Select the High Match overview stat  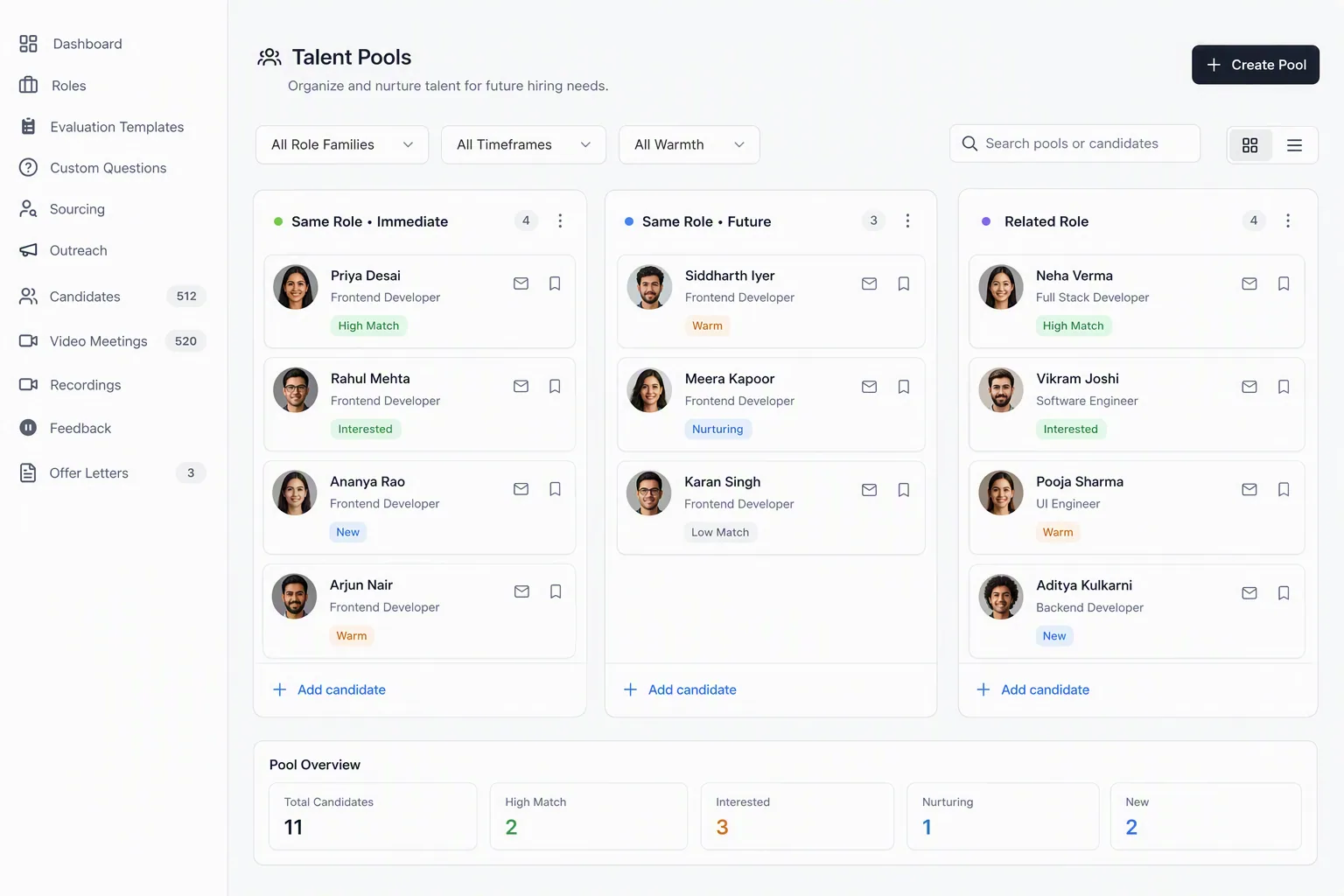(589, 816)
